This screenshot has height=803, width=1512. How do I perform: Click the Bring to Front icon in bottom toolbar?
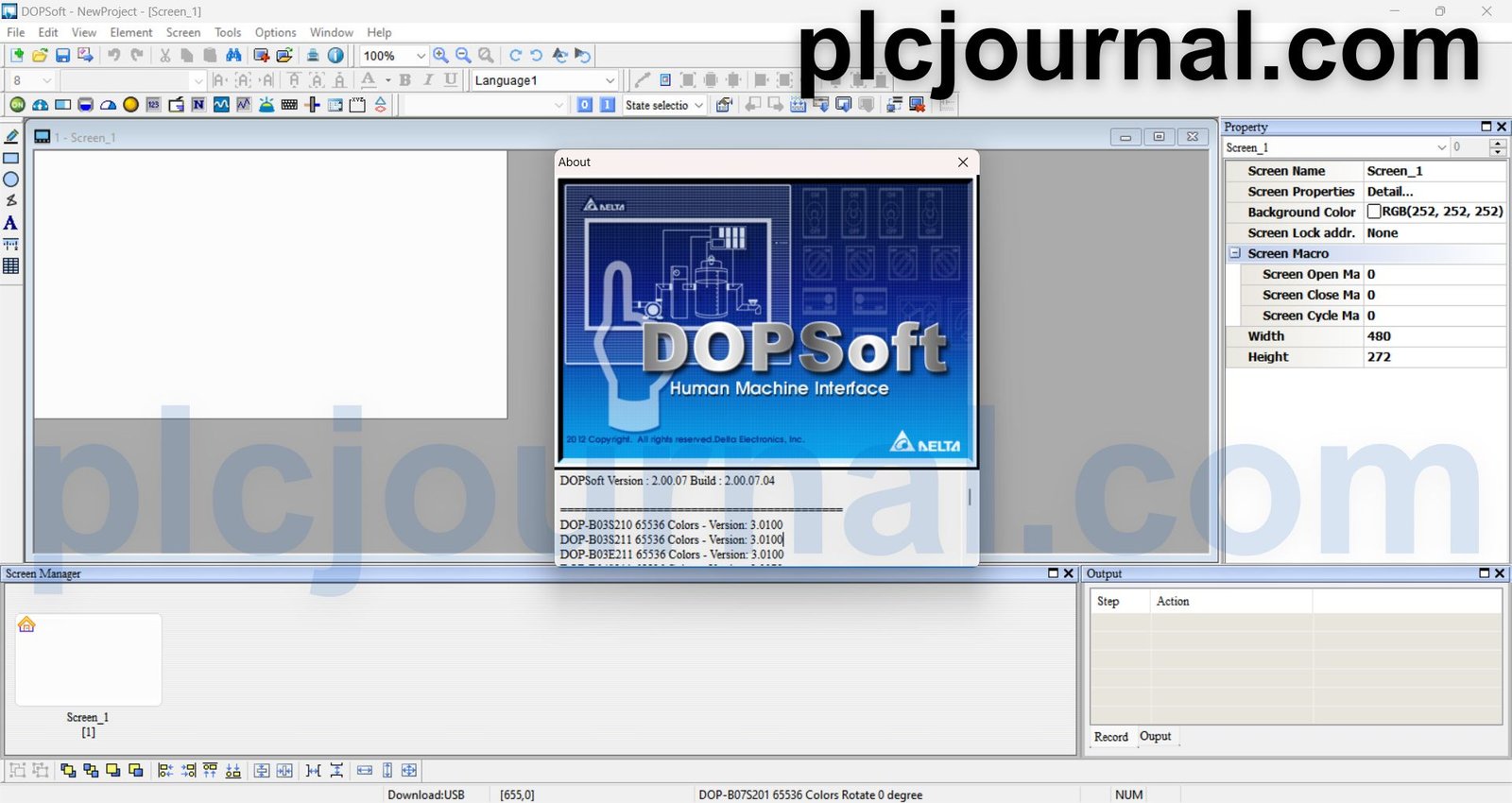point(68,771)
